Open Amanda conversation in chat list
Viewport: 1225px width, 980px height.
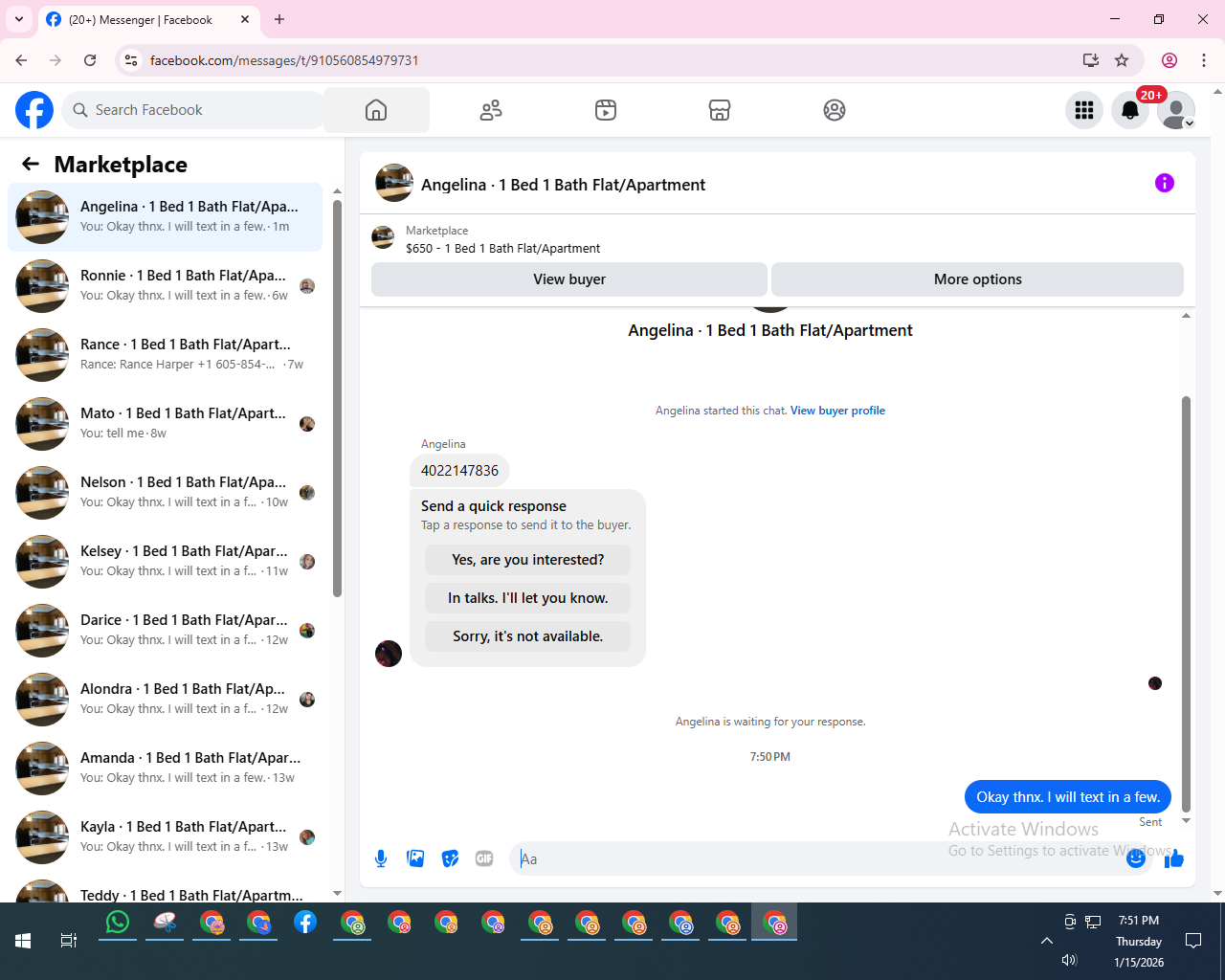pos(166,768)
